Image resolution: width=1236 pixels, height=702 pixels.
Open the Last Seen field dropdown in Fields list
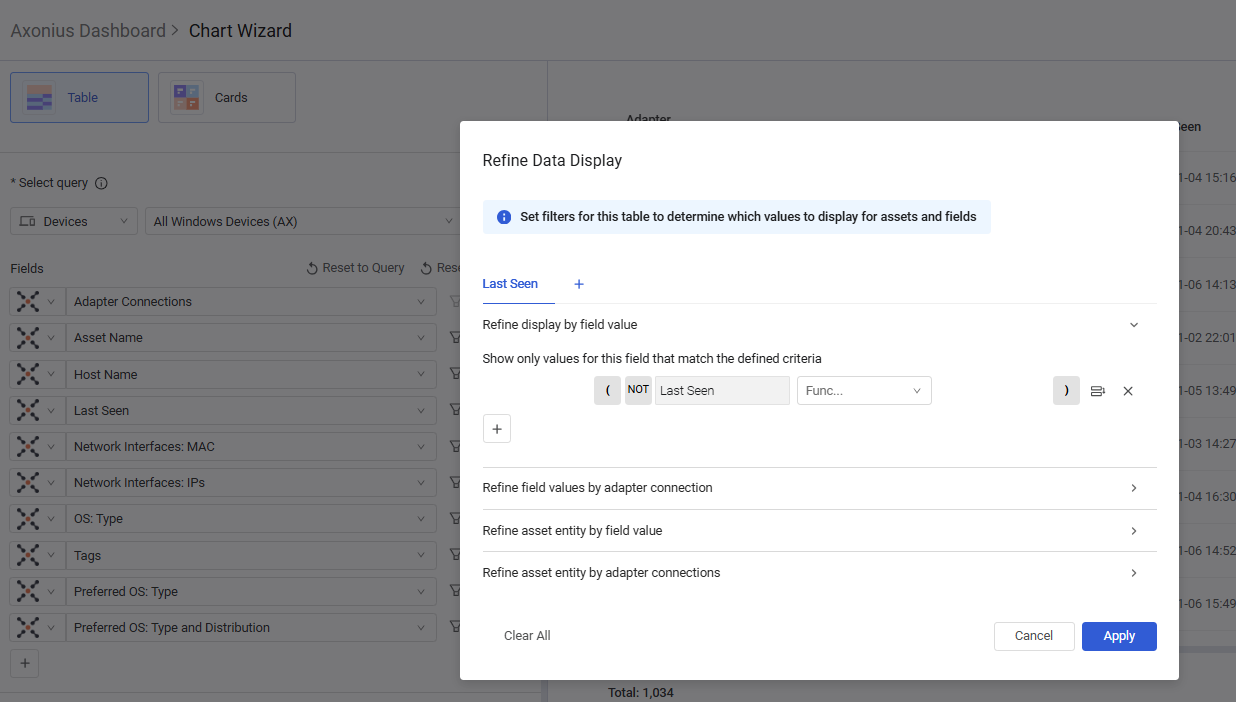click(251, 410)
